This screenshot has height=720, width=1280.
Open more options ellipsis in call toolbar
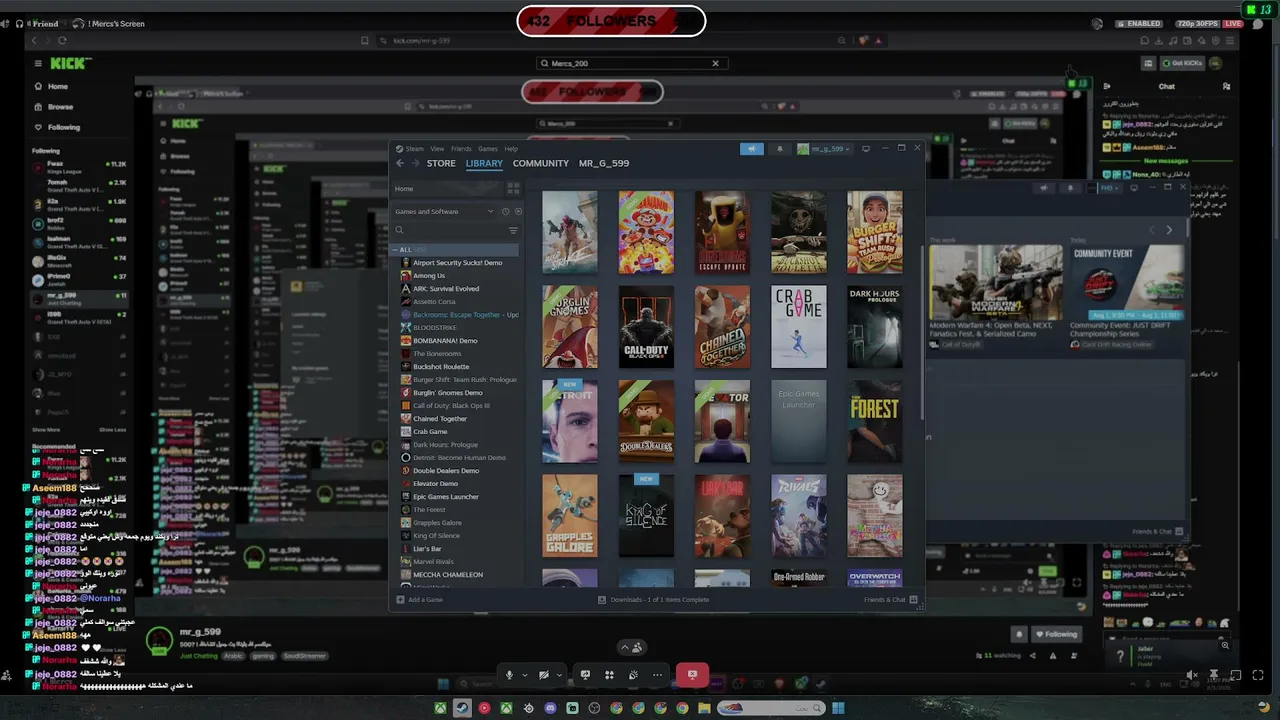(x=657, y=675)
